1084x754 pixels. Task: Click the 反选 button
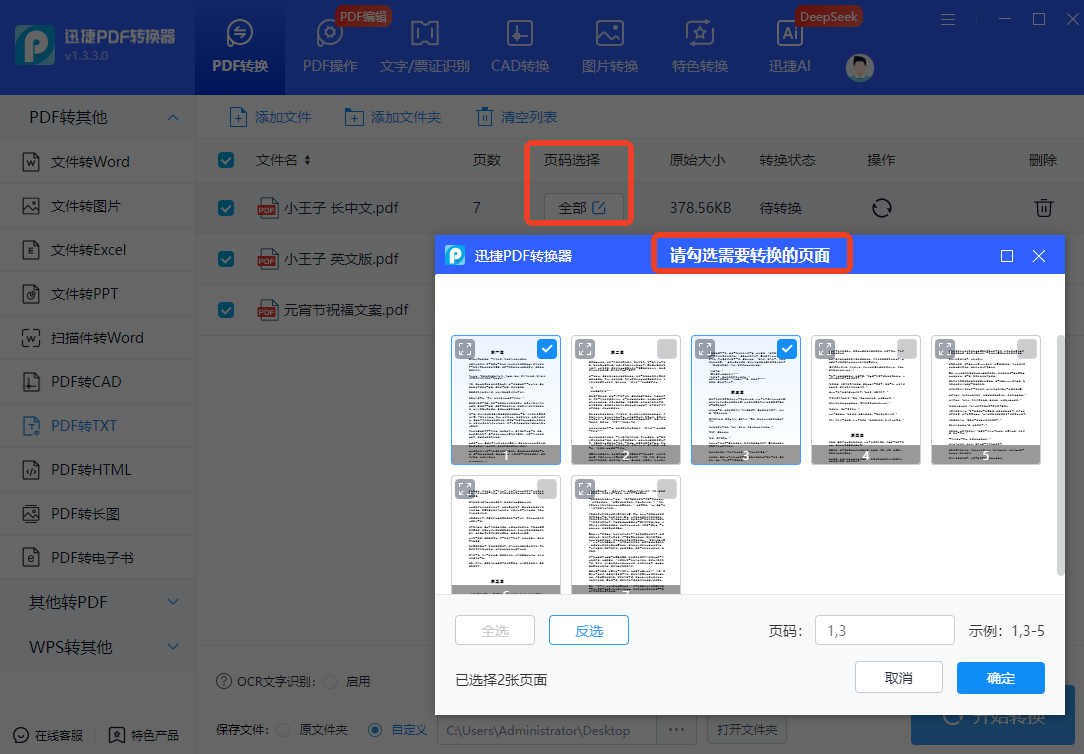589,630
